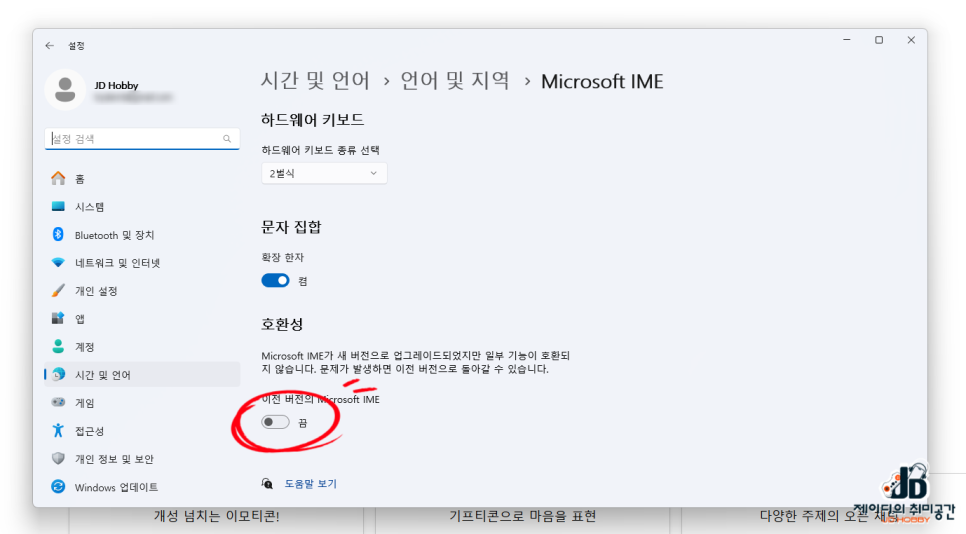
Task: Click the 계정 person icon
Action: click(x=58, y=346)
